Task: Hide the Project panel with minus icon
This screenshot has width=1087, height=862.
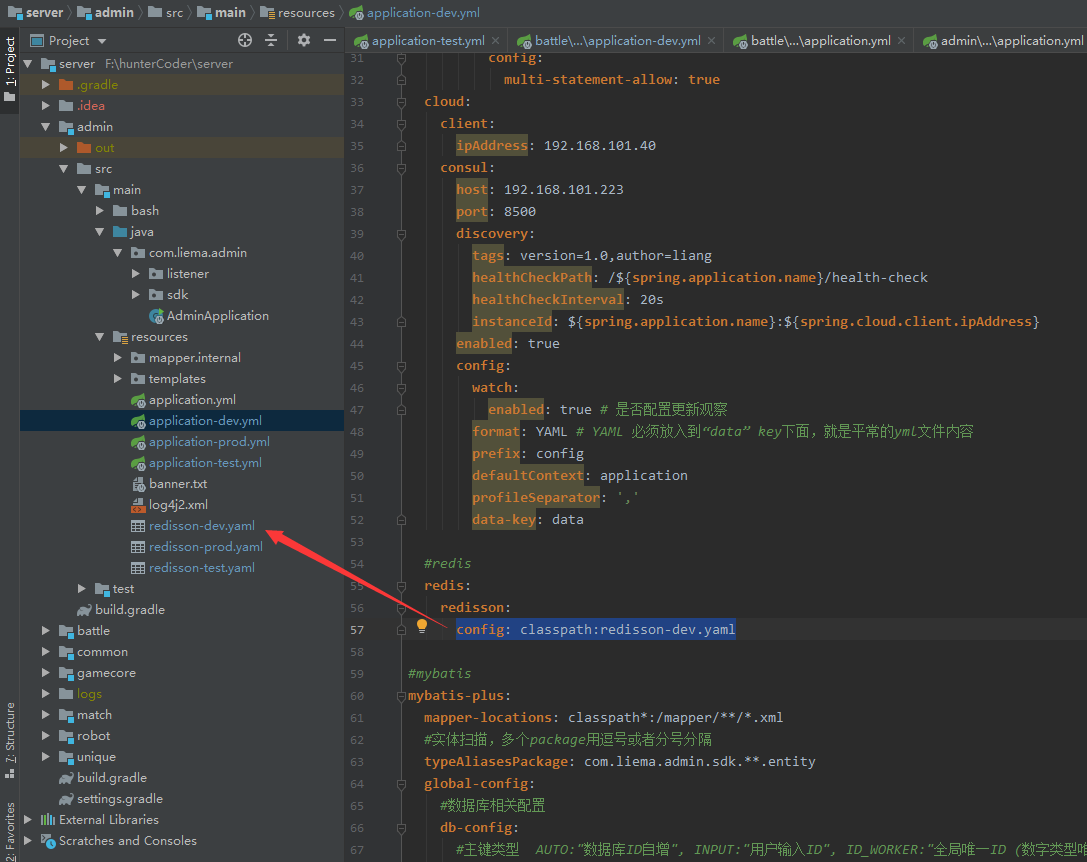Action: 330,40
